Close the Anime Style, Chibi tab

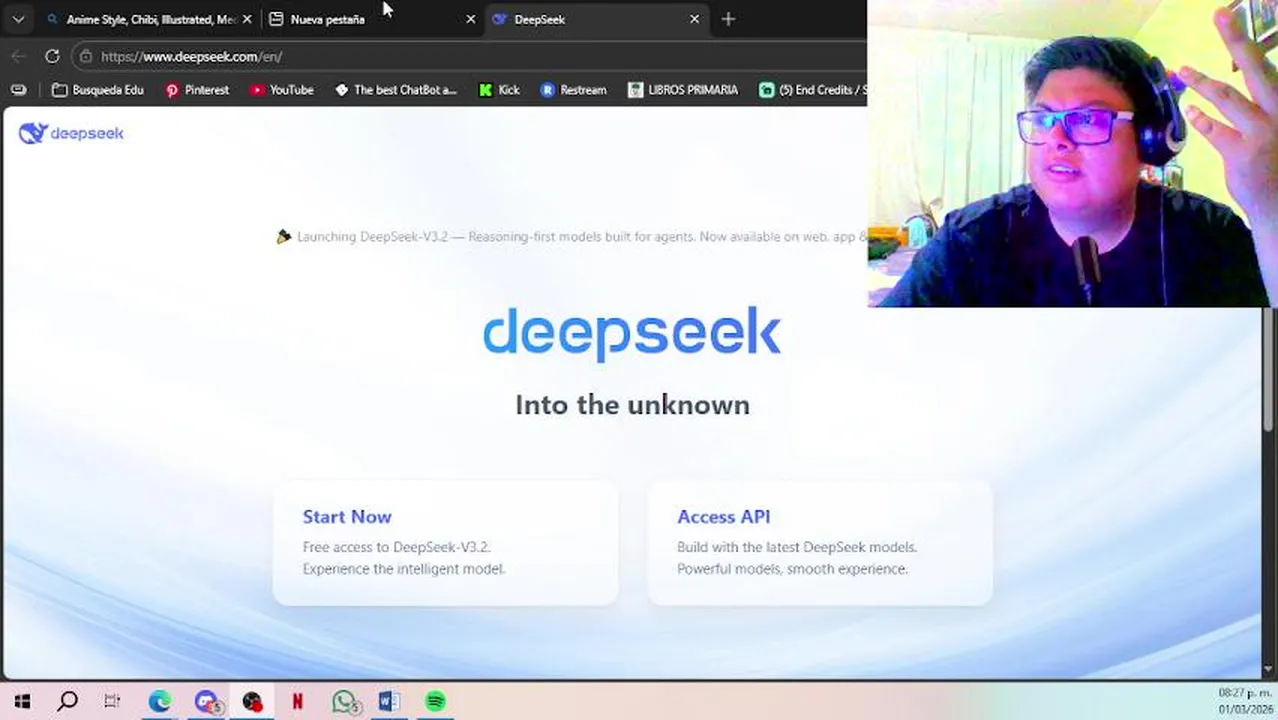(247, 19)
